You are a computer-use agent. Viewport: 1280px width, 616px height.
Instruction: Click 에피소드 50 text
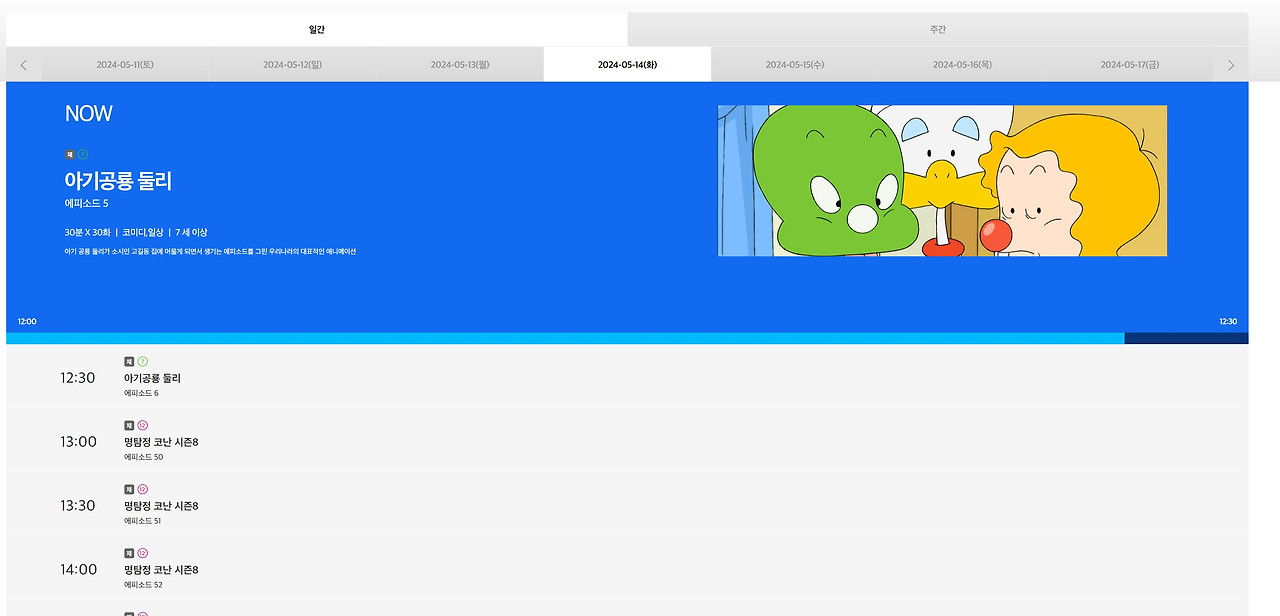pos(143,457)
